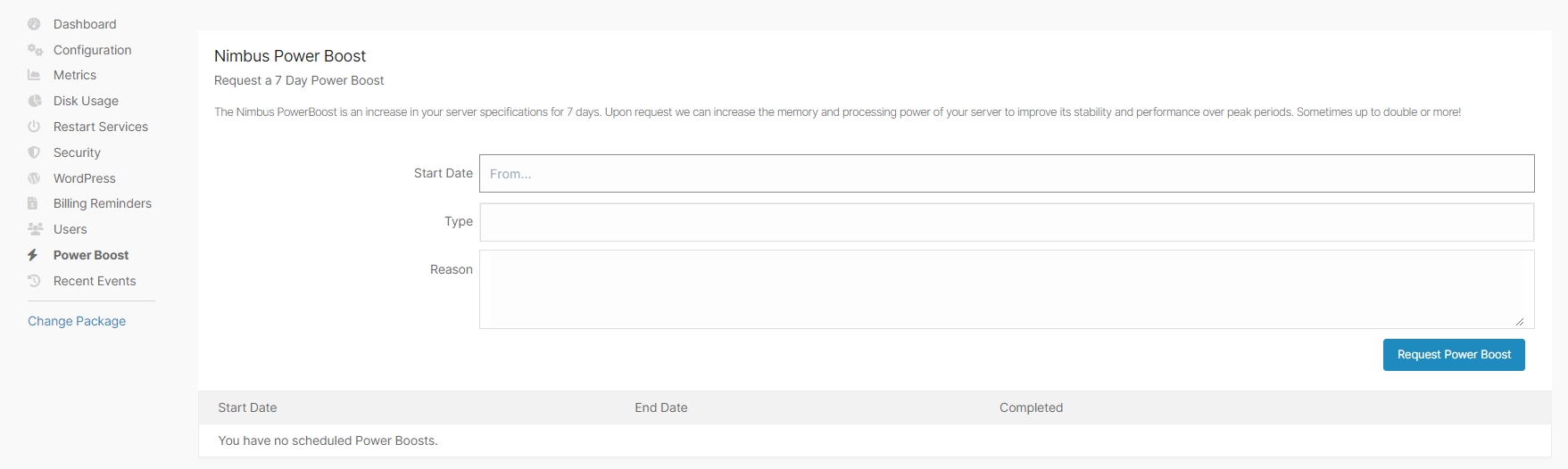Click the Reason form label
1568x469 pixels.
coord(452,269)
